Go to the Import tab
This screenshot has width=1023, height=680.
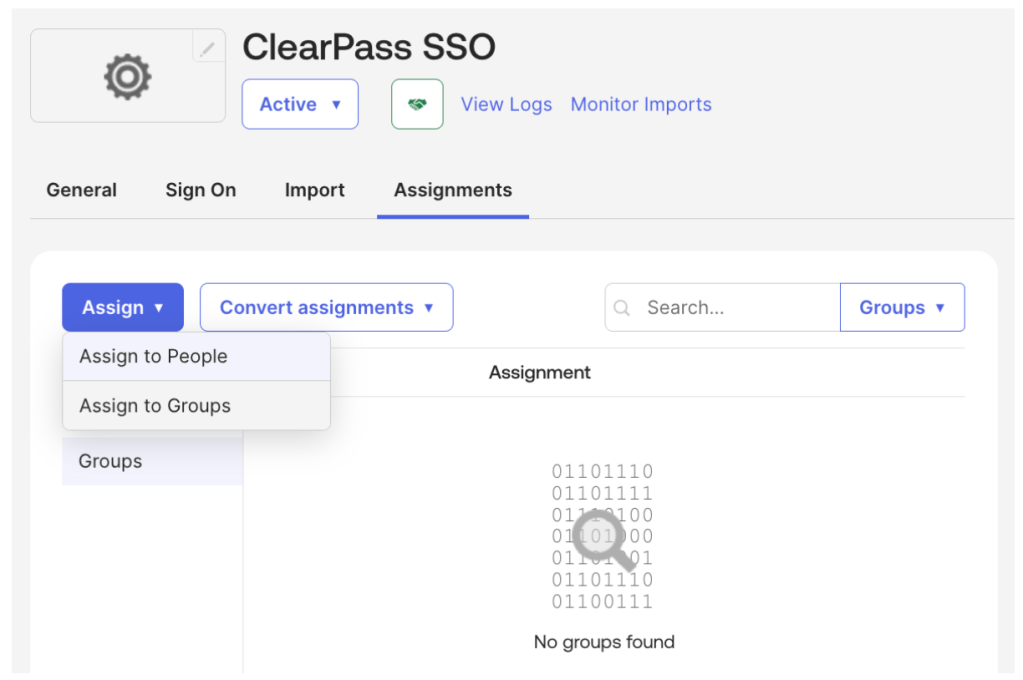coord(314,190)
